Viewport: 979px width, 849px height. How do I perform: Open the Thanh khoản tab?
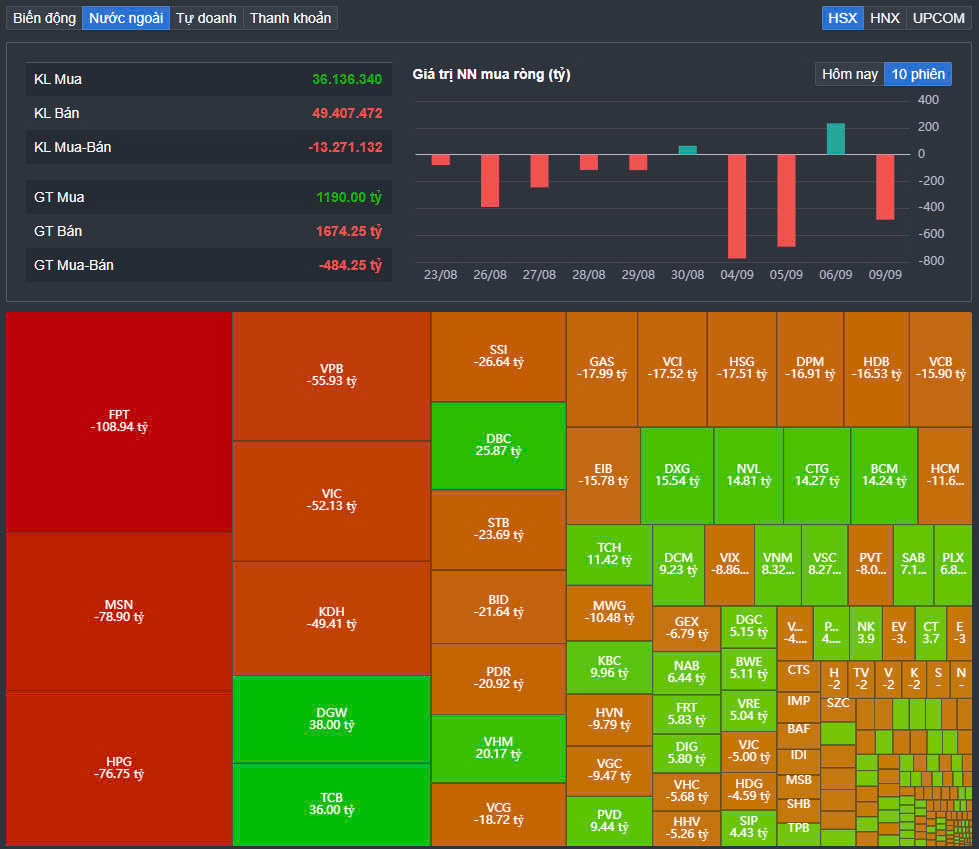coord(290,18)
